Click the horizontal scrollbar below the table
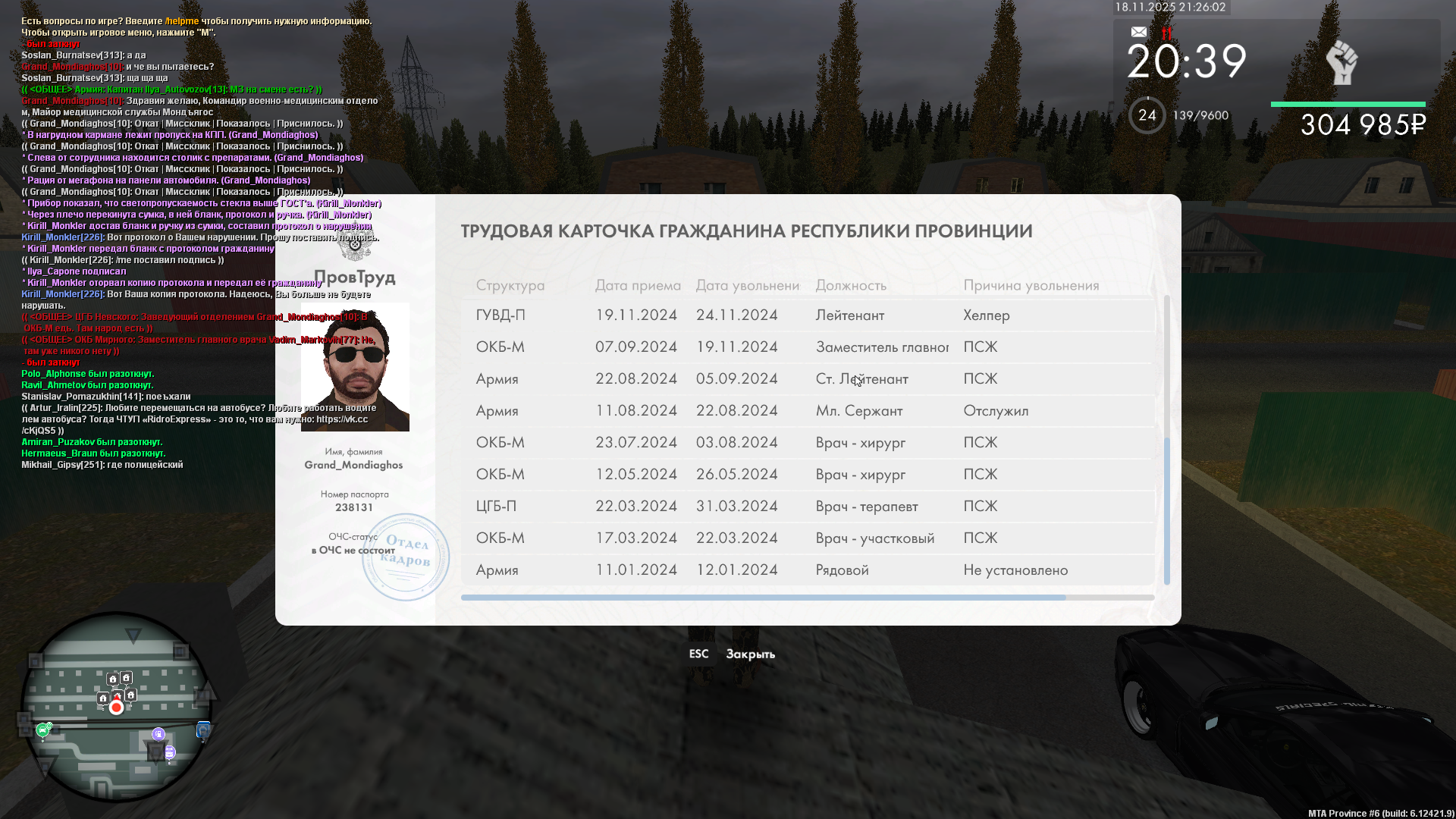 pos(762,598)
